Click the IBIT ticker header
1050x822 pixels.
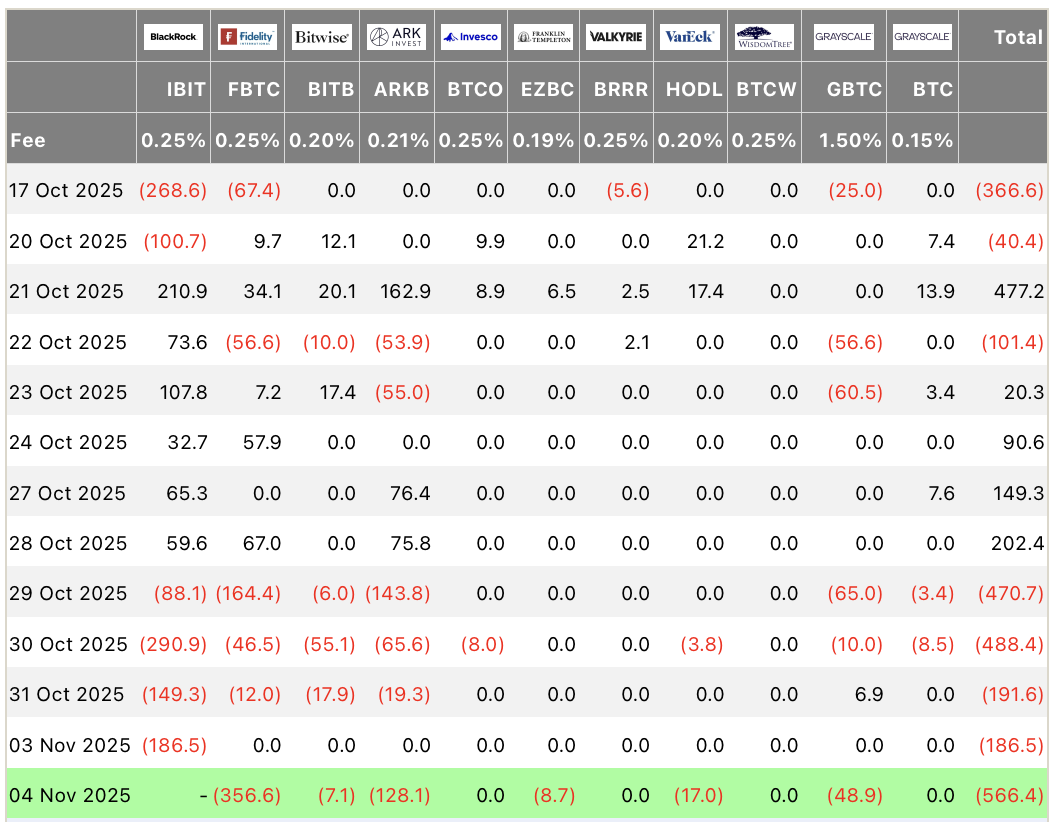(186, 88)
